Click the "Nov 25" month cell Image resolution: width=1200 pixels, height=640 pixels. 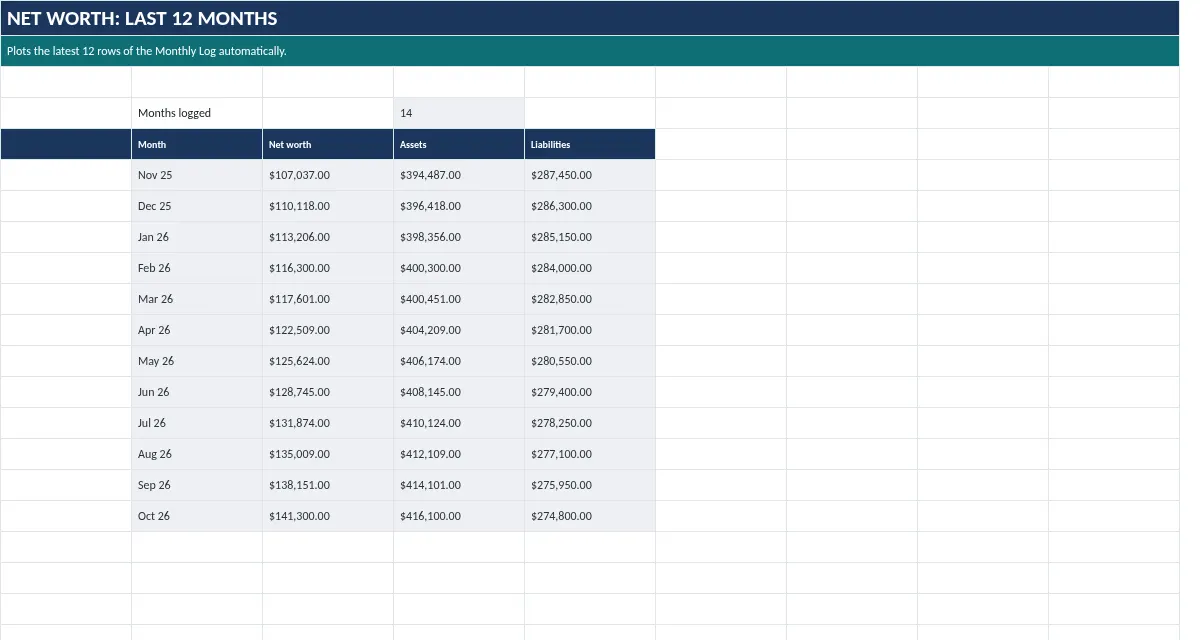(197, 175)
